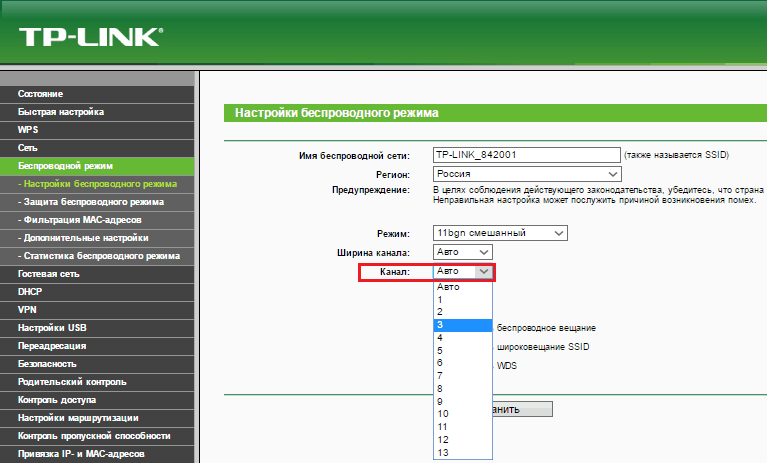767x463 pixels.
Task: Click the Ширина канала field label
Action: click(x=373, y=253)
